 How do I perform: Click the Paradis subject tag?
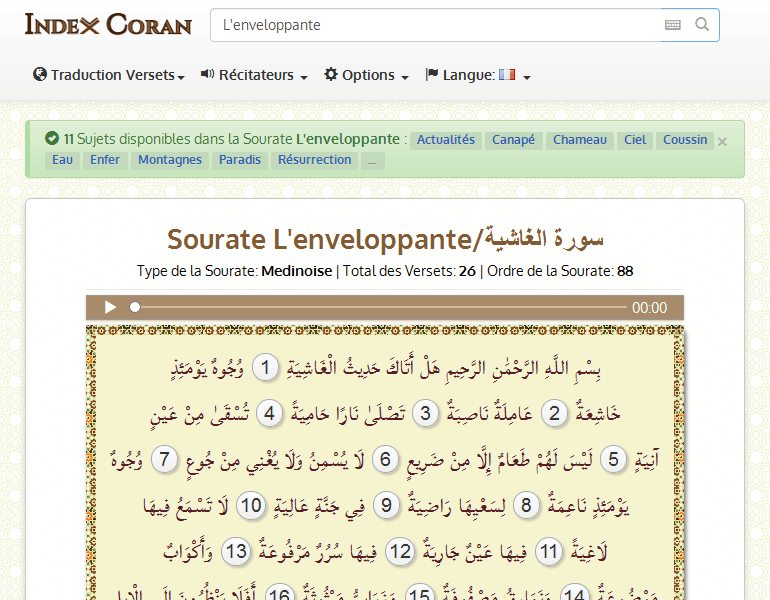click(x=240, y=160)
